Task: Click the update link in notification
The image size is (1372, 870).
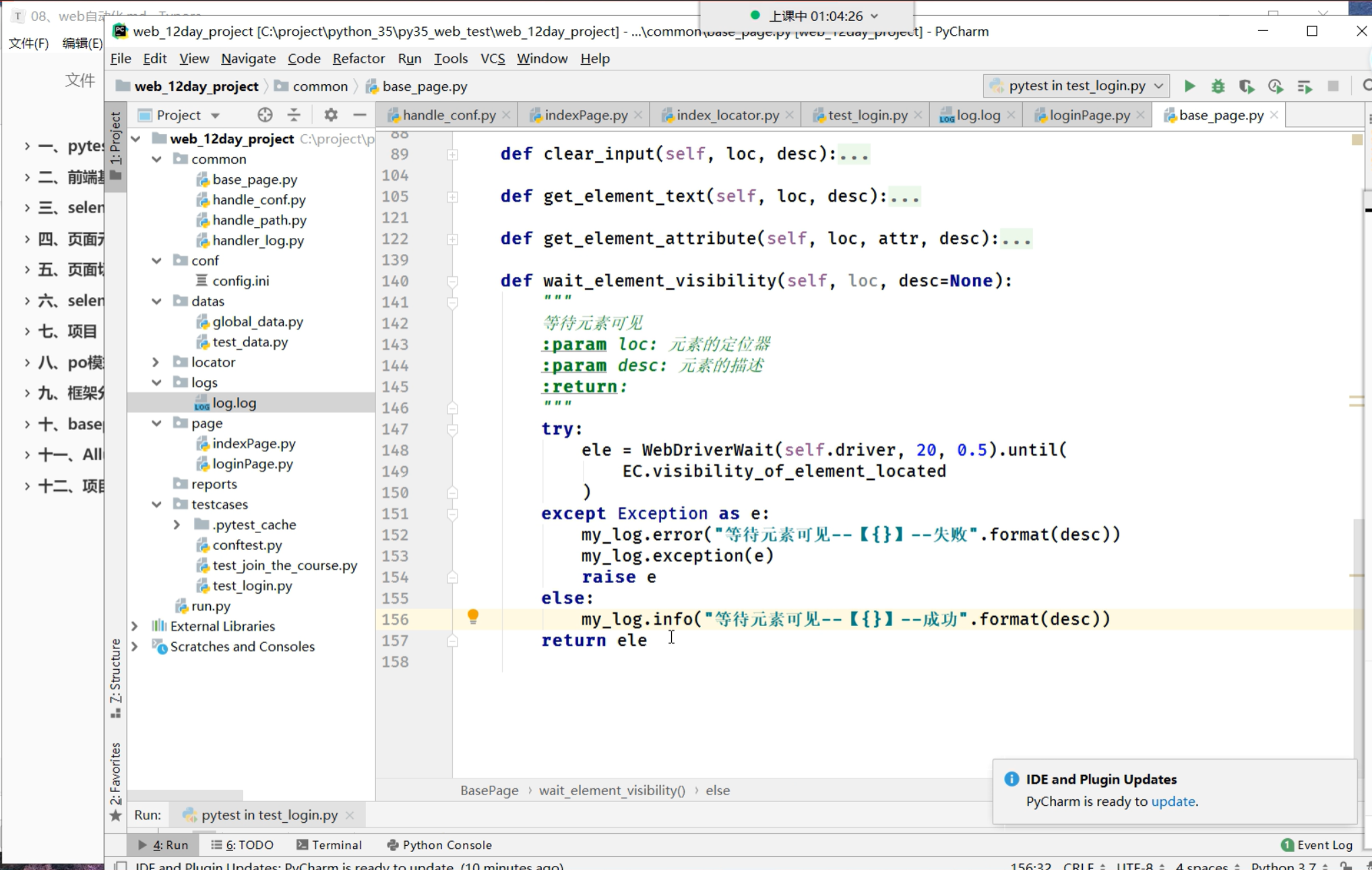Action: point(1173,801)
